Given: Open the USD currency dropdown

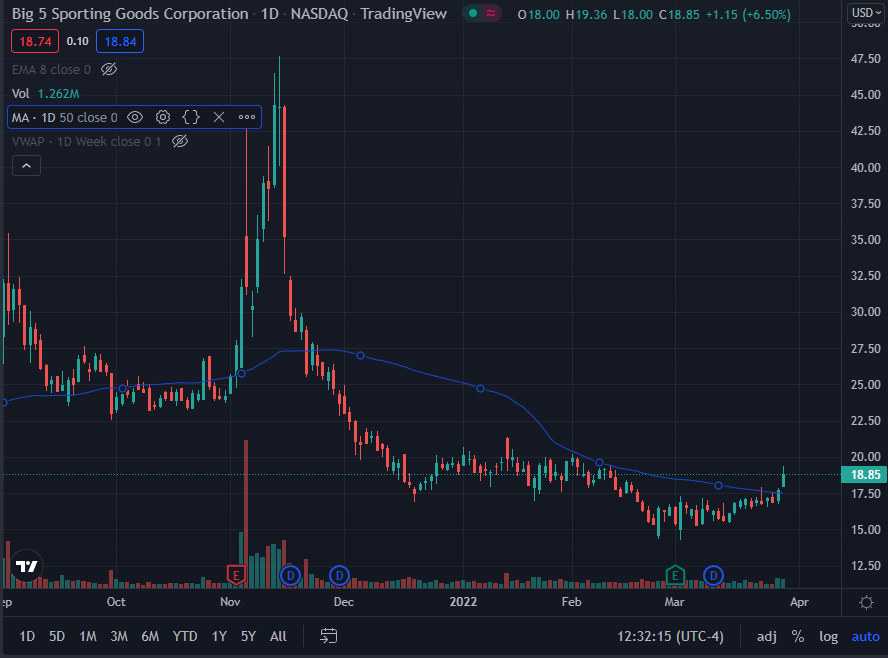Looking at the screenshot, I should [866, 12].
